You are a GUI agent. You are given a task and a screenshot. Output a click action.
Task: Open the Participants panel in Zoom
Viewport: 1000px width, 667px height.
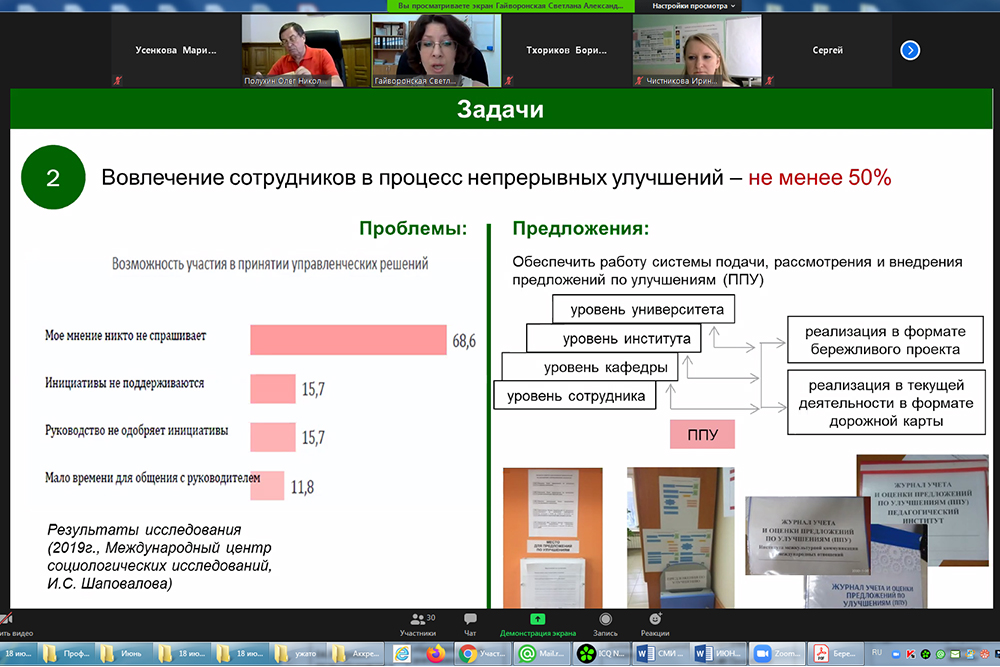click(x=417, y=624)
